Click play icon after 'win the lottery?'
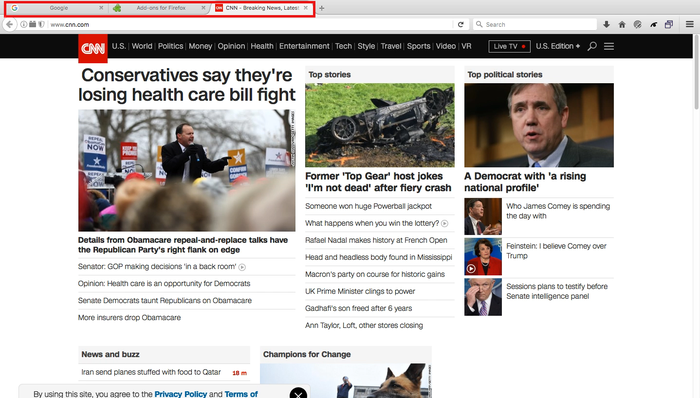The image size is (700, 398). click(445, 224)
